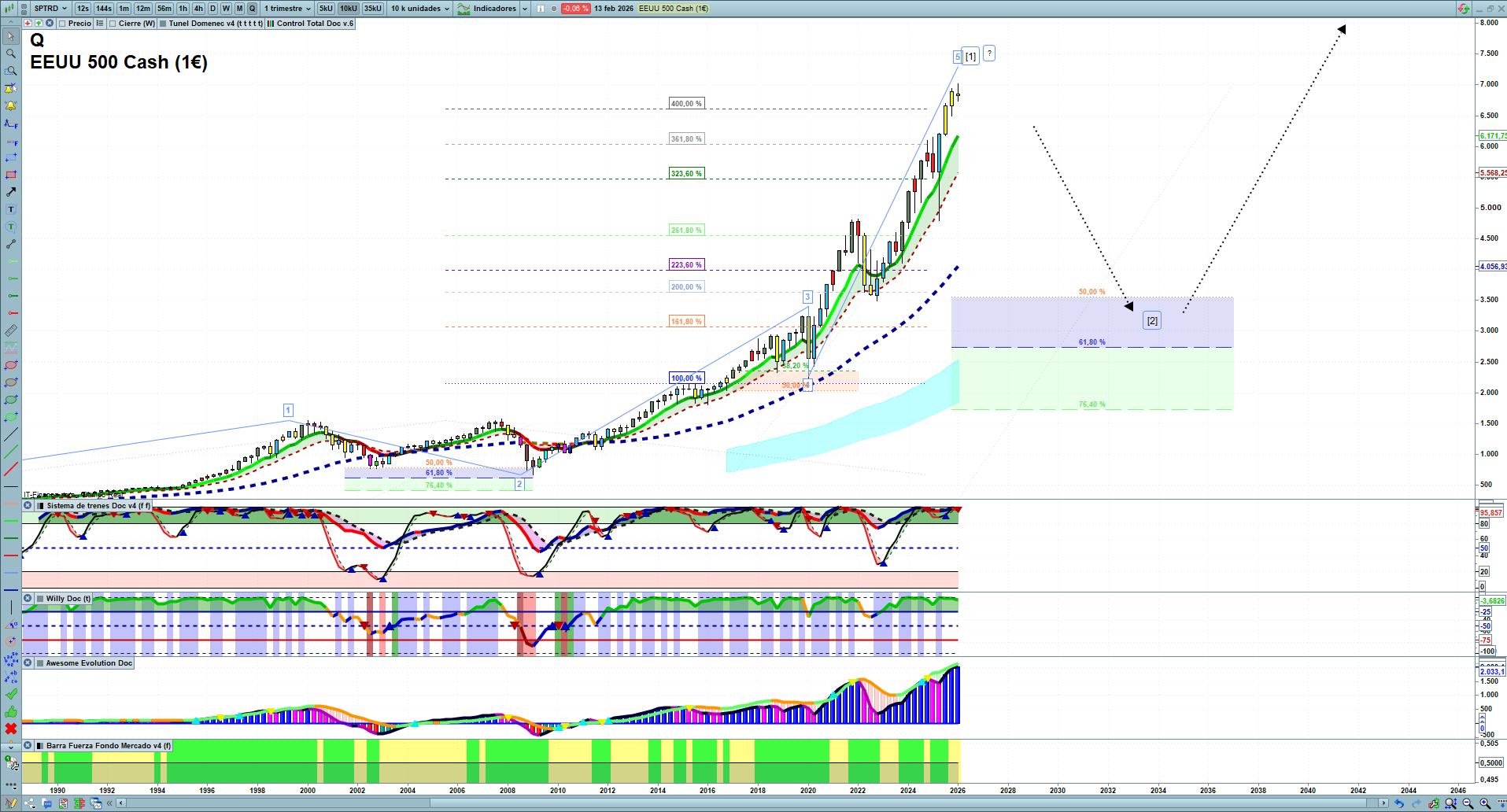Click the scrollbar right arrow at bottom

pos(1383,803)
